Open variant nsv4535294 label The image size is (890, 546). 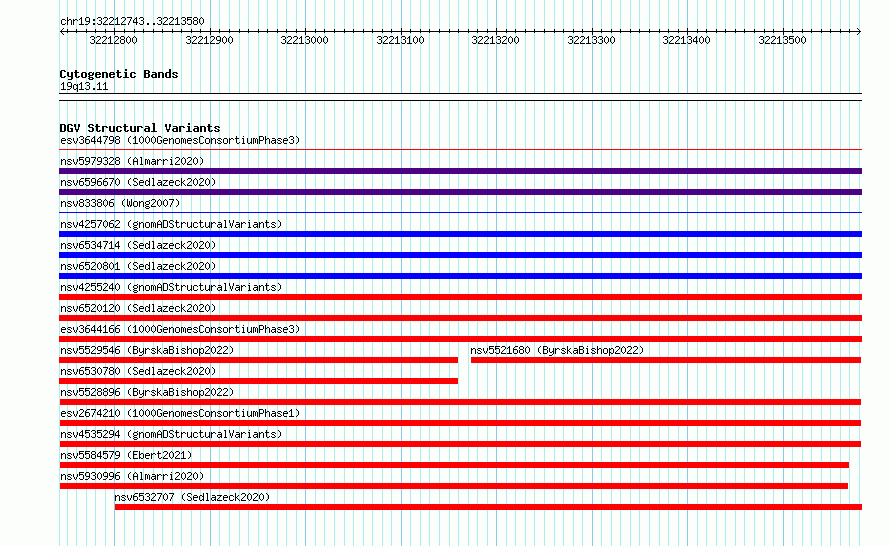[171, 434]
